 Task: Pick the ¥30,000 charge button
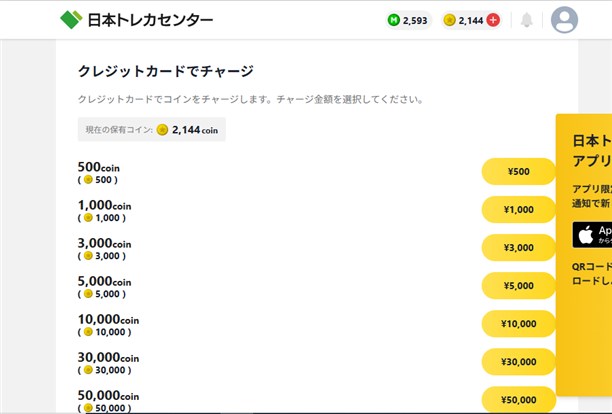click(x=518, y=361)
